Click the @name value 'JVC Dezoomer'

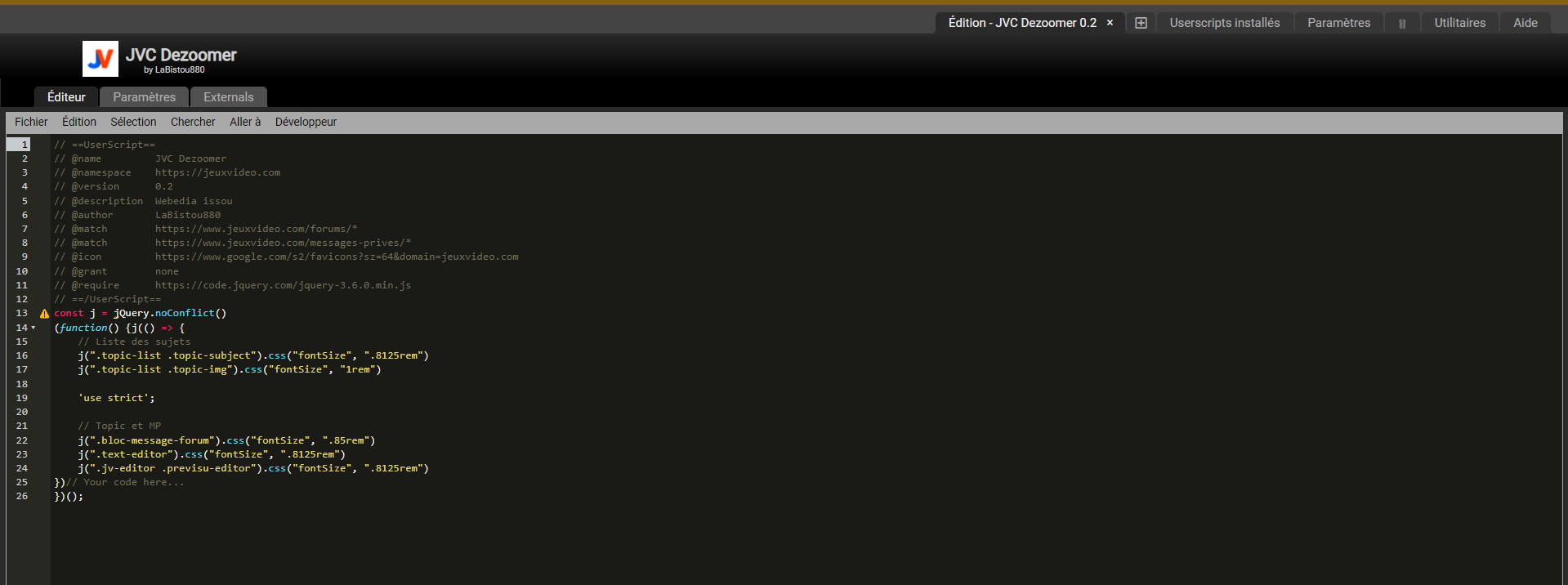tap(190, 159)
